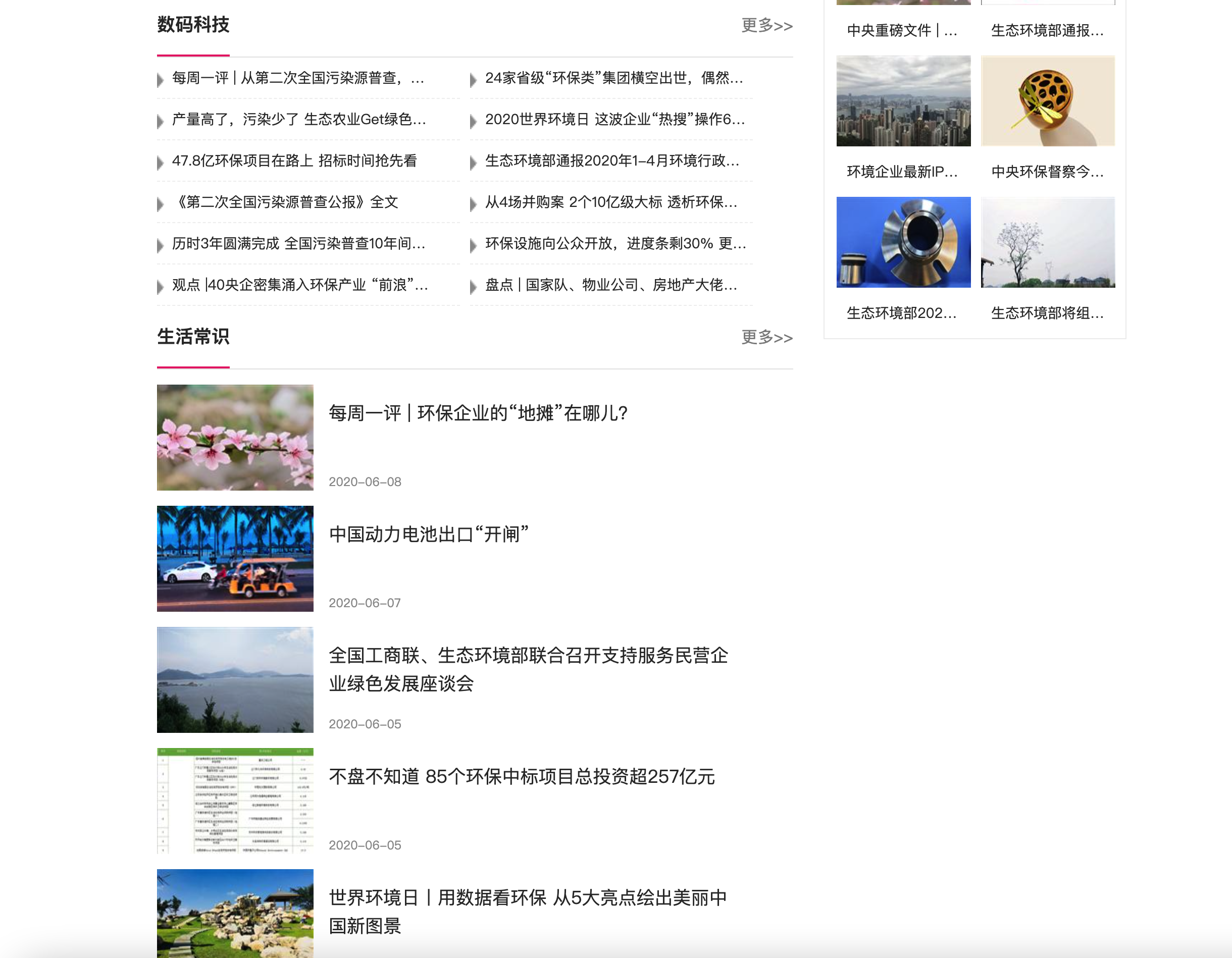Open headline 全国工商联、生态环境部联合召开支持服务民营企业
This screenshot has height=958, width=1232.
click(x=529, y=669)
